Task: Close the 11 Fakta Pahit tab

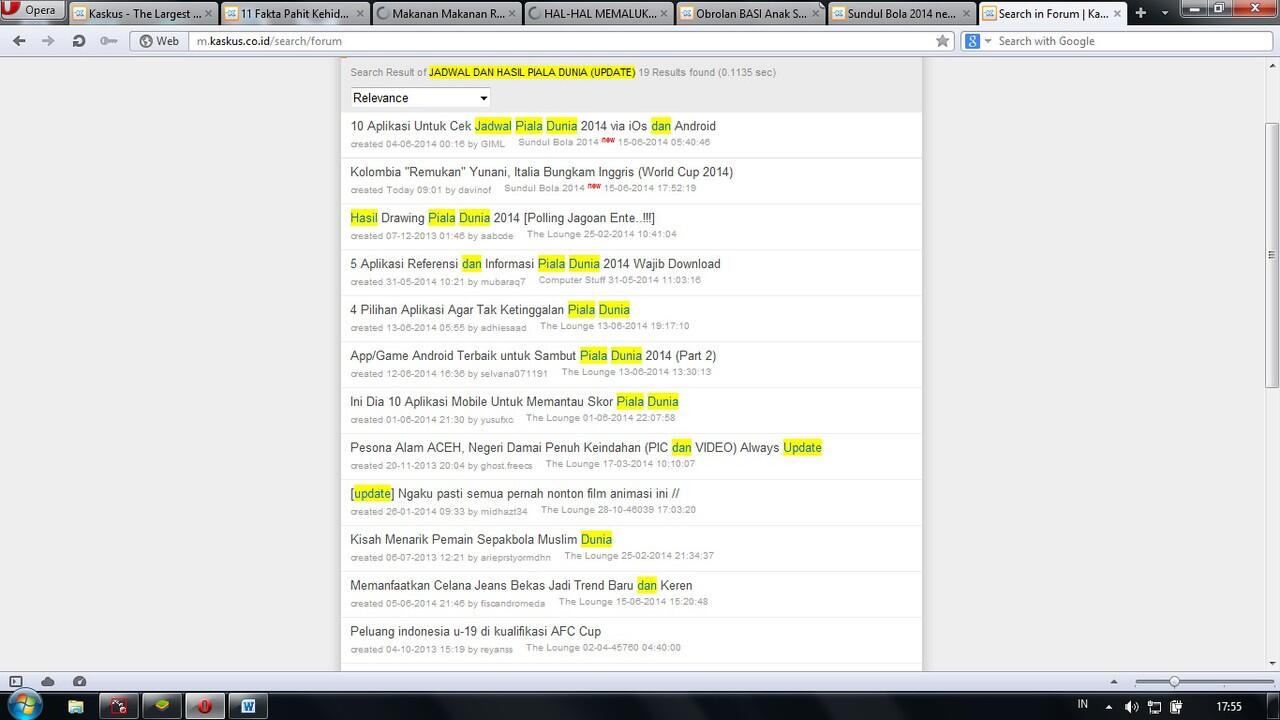Action: point(360,14)
